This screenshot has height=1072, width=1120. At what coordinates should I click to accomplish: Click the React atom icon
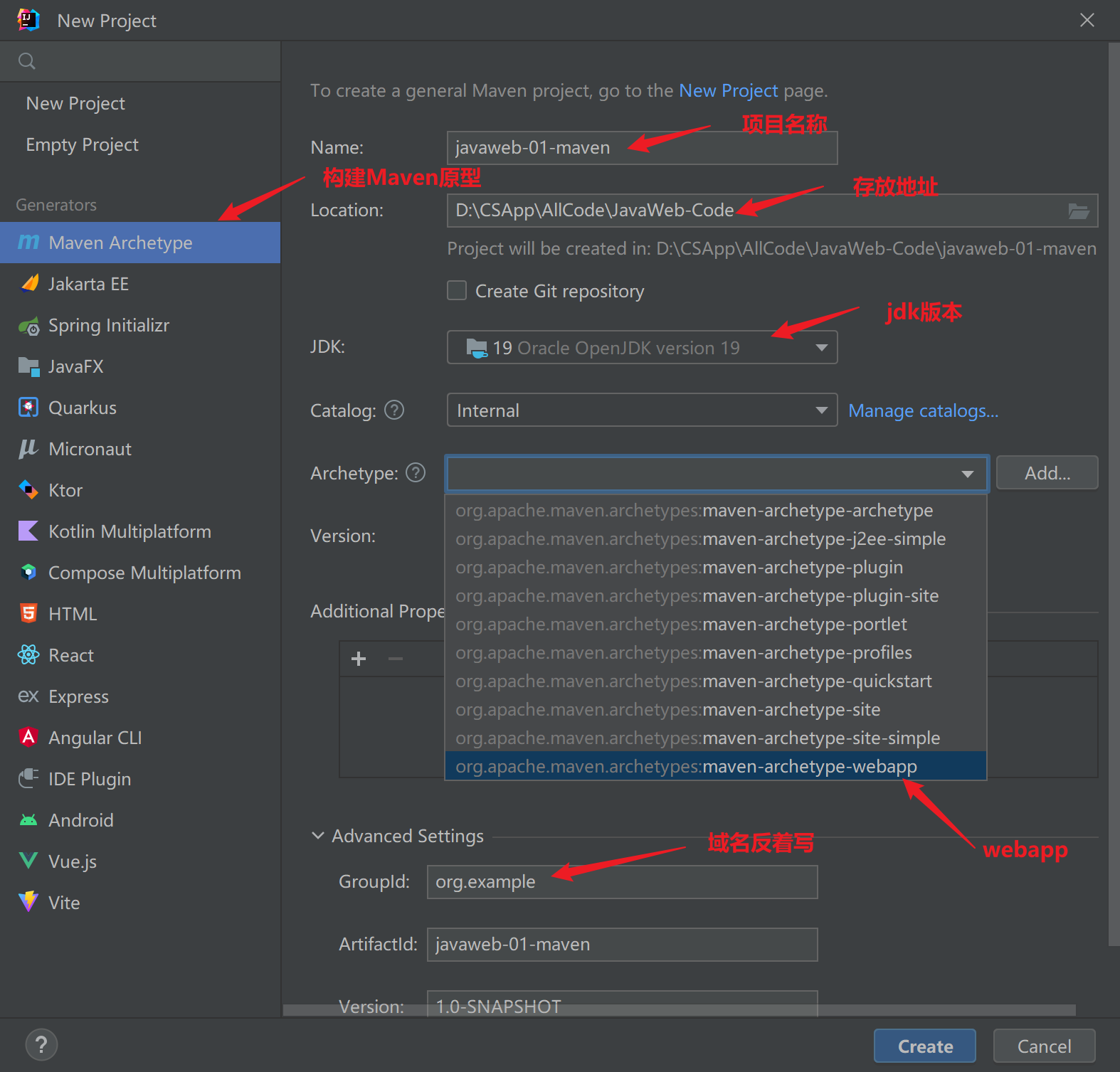pyautogui.click(x=28, y=655)
